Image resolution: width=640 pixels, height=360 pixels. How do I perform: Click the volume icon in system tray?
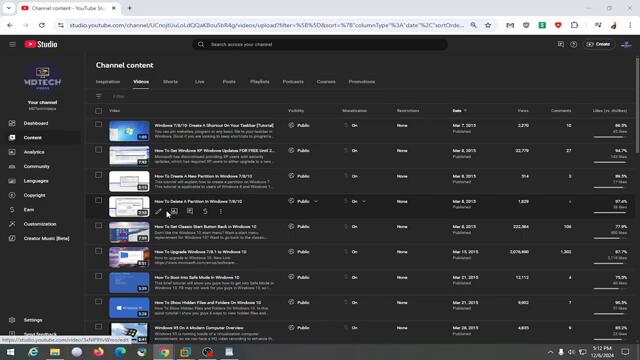pos(571,352)
